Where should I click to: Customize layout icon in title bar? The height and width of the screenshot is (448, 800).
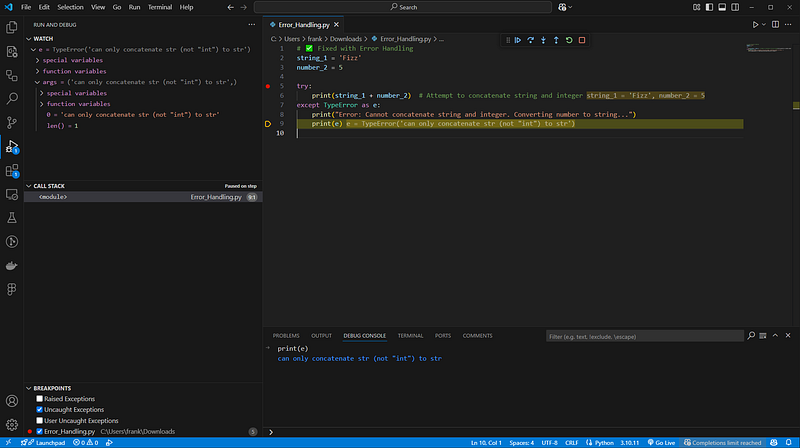(696, 7)
